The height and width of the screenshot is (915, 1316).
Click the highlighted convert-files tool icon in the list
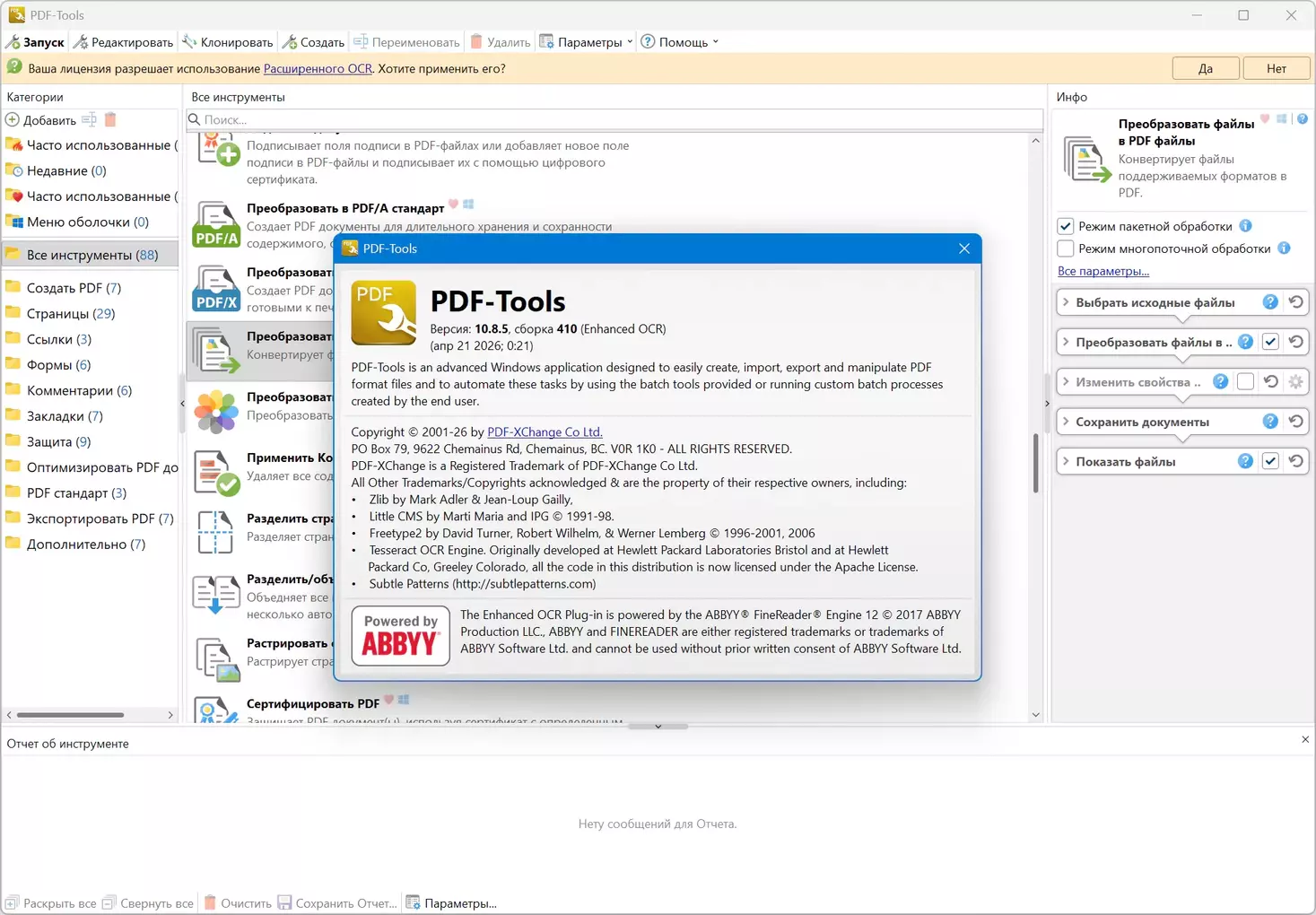pyautogui.click(x=216, y=350)
